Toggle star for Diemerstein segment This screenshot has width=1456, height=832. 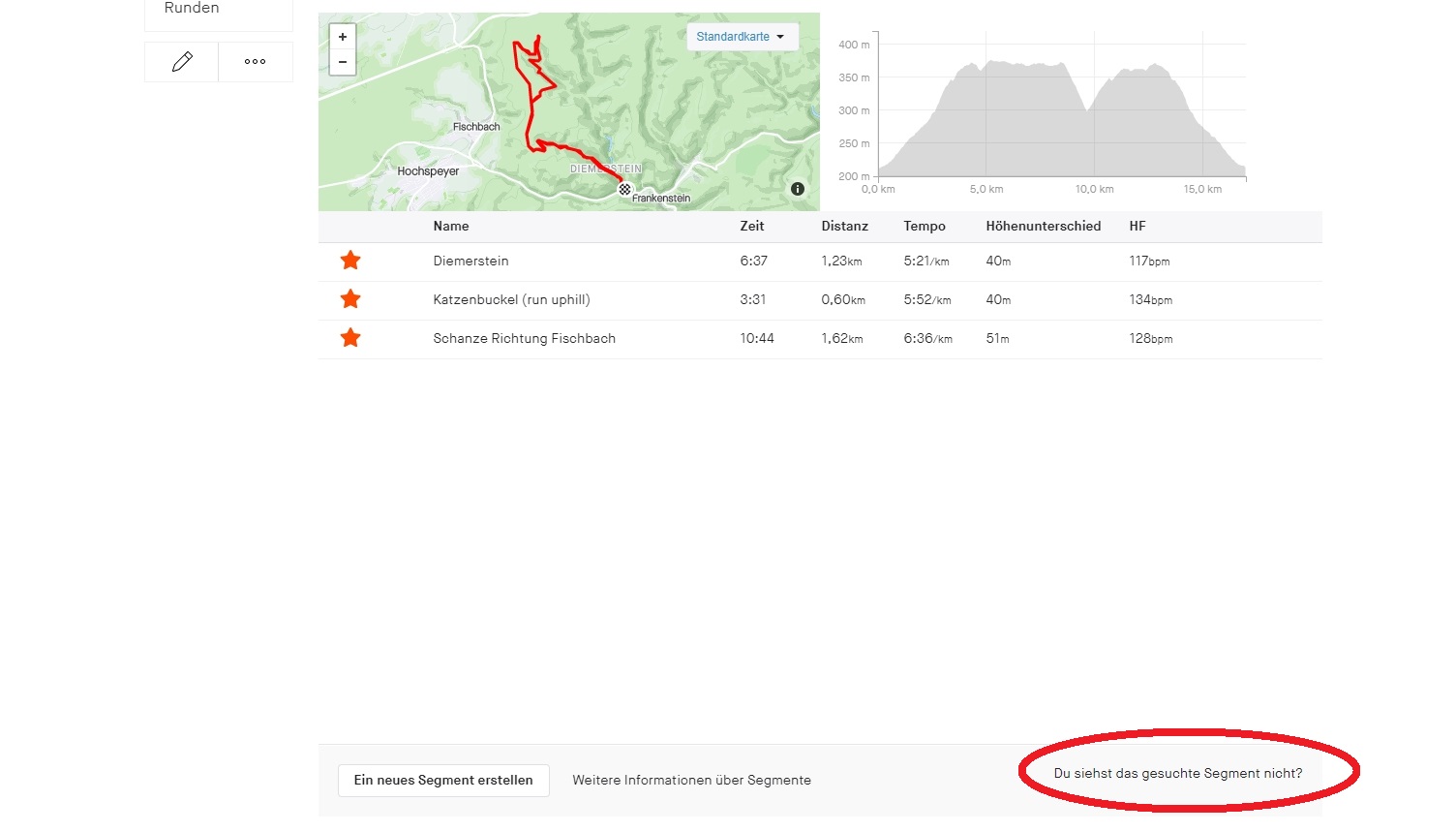point(350,261)
